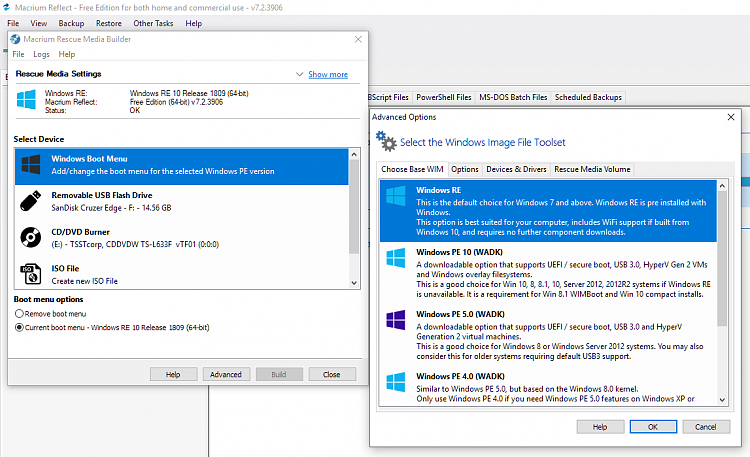The width and height of the screenshot is (750, 457).
Task: Click the Advanced button
Action: click(226, 374)
